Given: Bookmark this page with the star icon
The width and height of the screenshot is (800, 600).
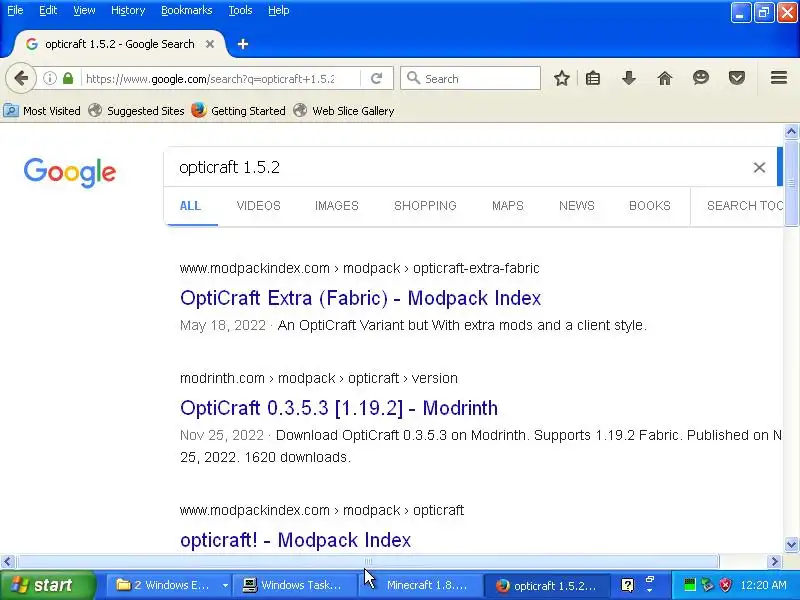Looking at the screenshot, I should [562, 78].
